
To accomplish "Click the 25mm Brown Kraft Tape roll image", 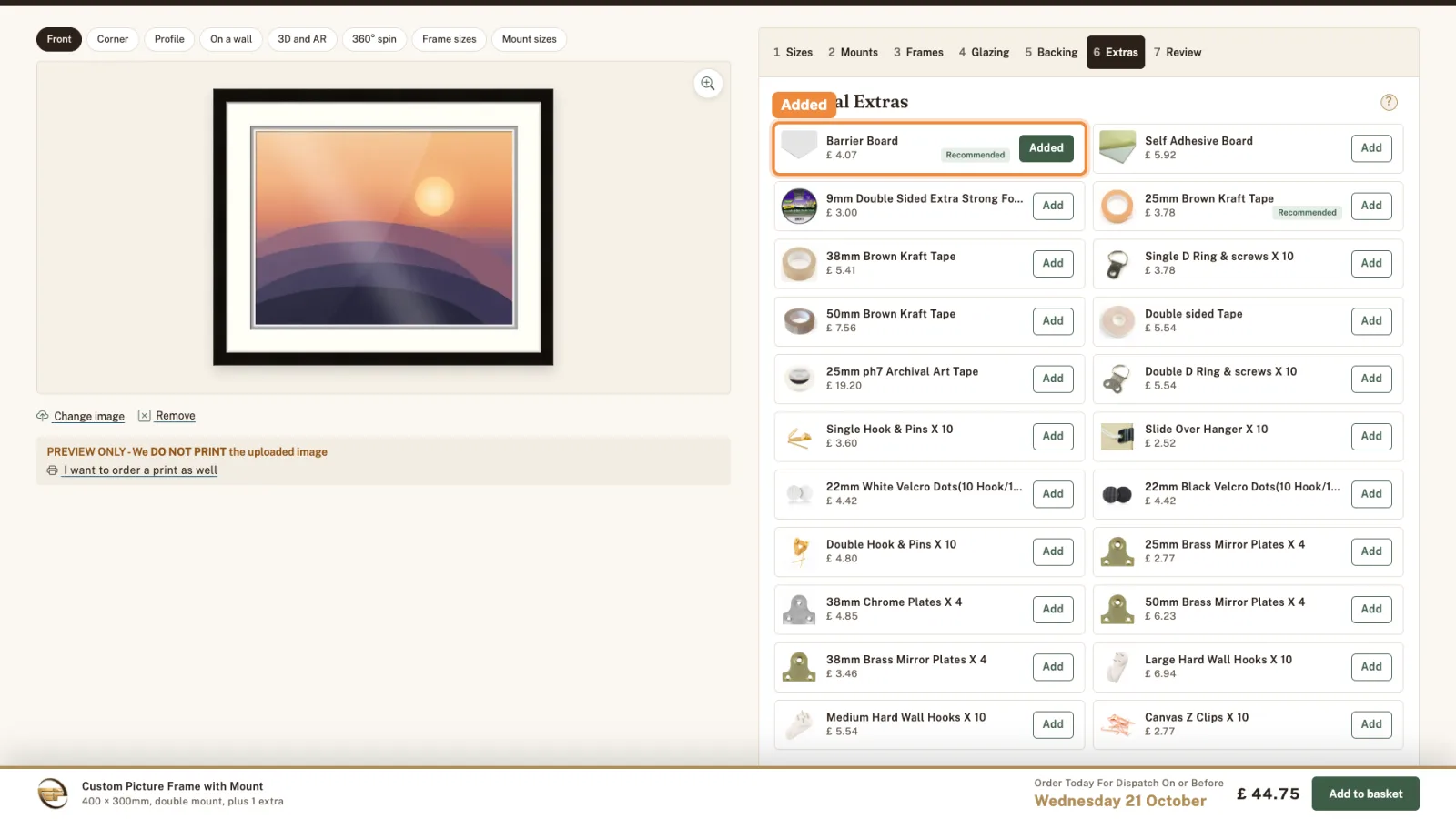I will (1117, 206).
